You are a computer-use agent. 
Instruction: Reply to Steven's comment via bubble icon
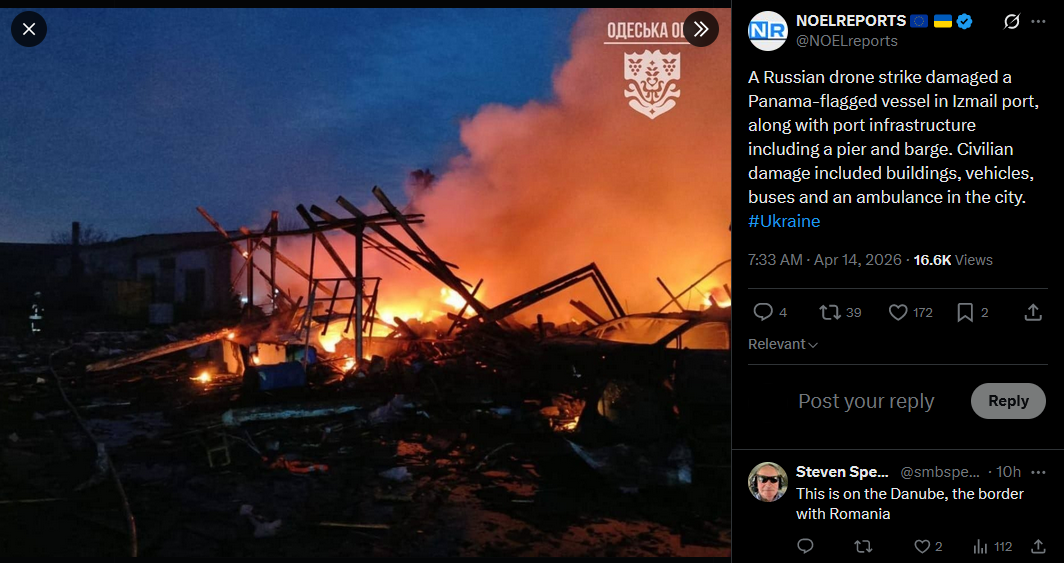pos(805,547)
